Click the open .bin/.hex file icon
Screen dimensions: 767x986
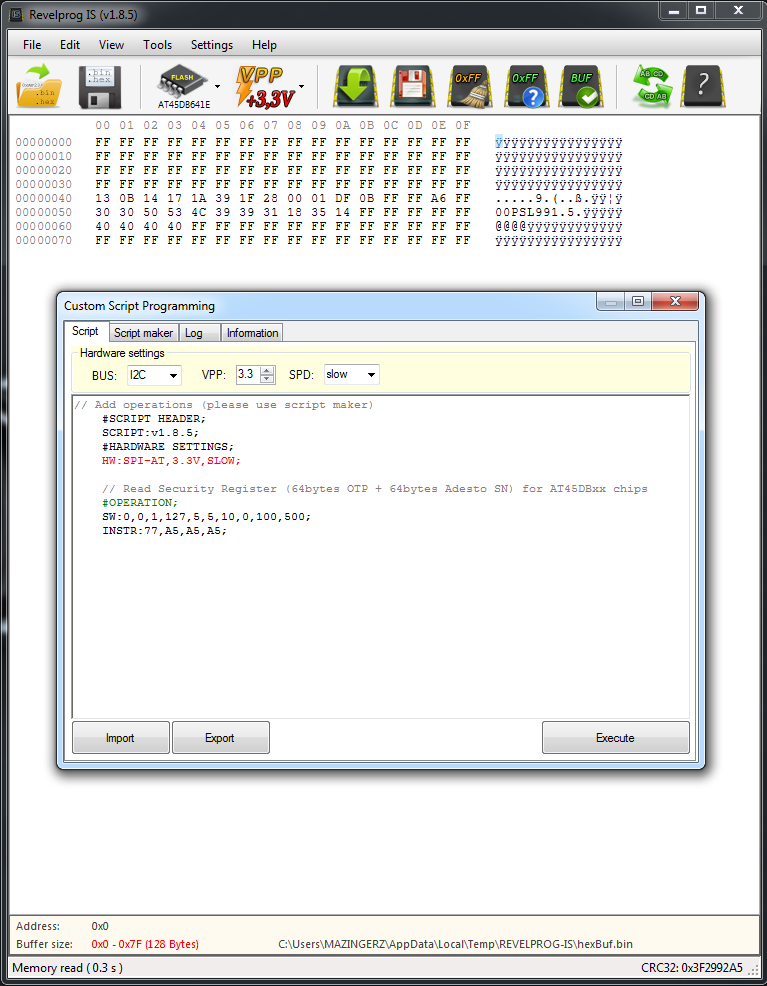pyautogui.click(x=39, y=86)
